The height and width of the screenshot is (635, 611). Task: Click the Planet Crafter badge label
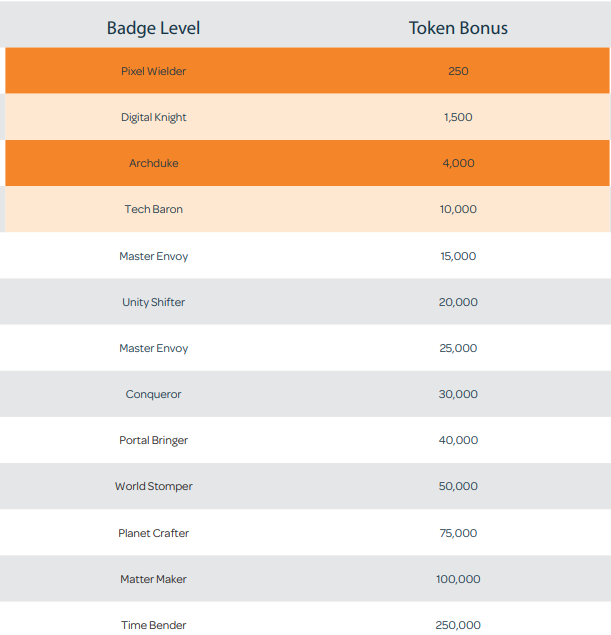[153, 533]
